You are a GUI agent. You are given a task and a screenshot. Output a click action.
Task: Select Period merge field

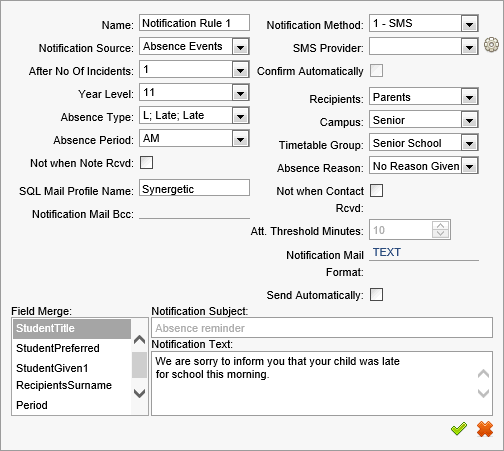[x=72, y=405]
